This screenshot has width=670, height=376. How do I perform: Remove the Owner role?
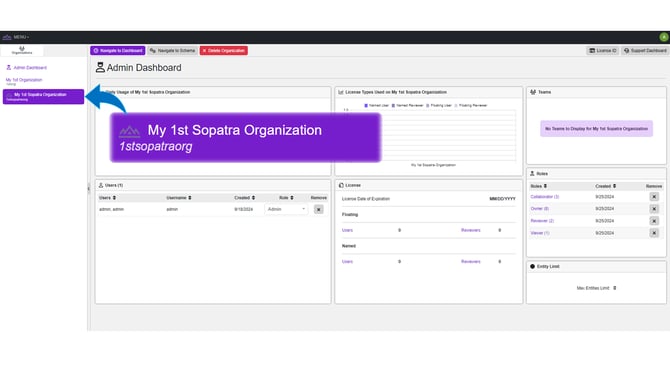(654, 209)
